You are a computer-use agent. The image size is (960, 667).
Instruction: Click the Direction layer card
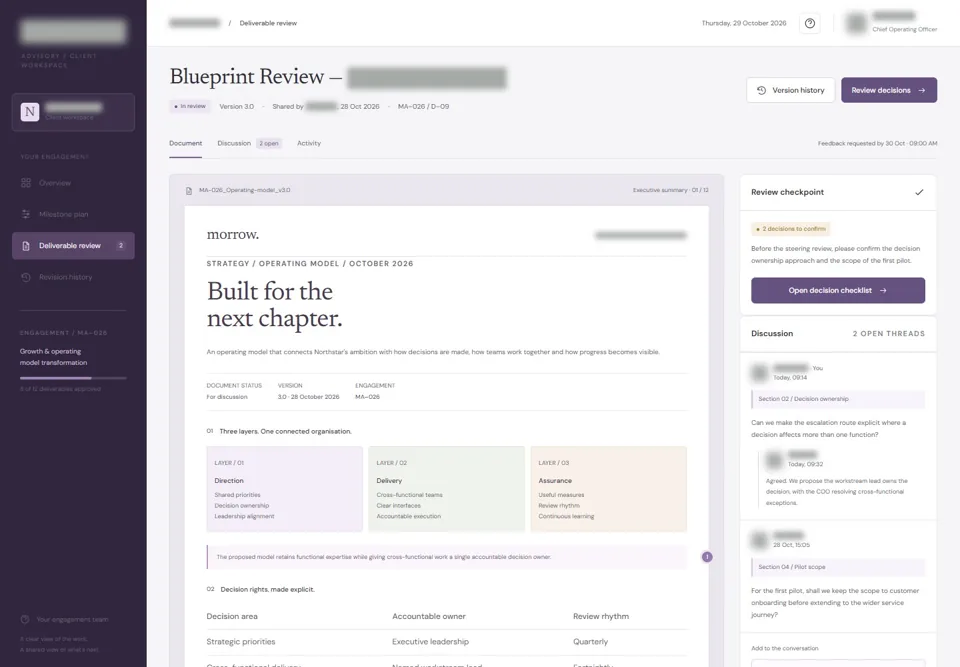tap(285, 489)
